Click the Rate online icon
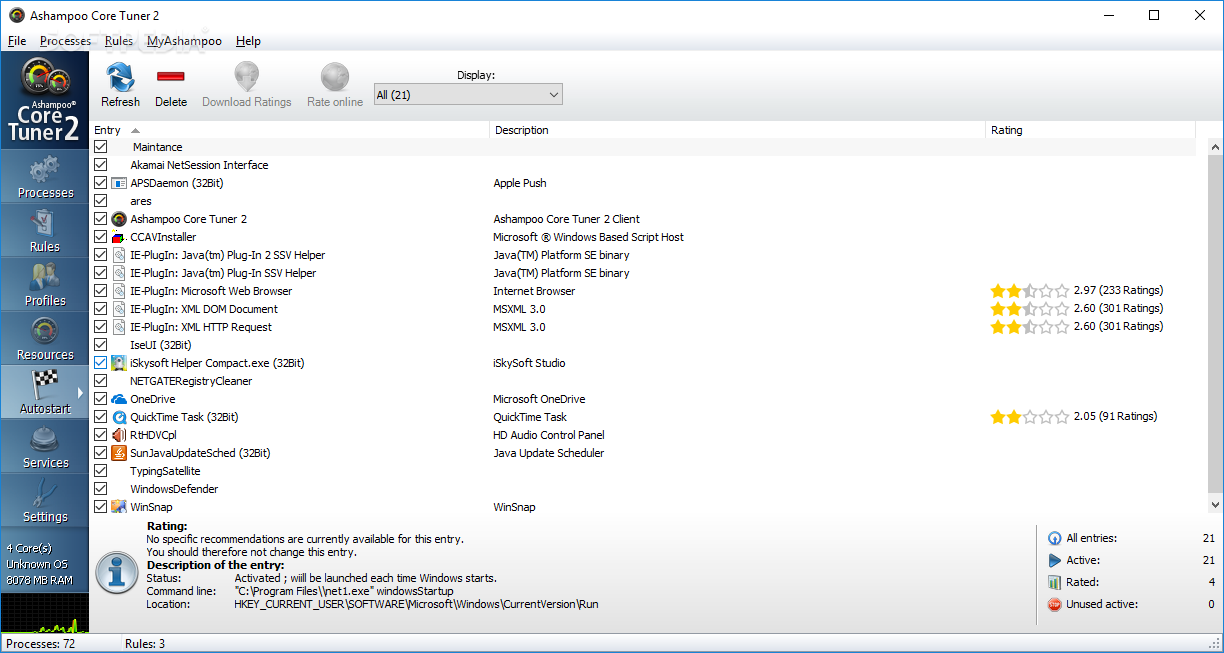 [x=335, y=77]
